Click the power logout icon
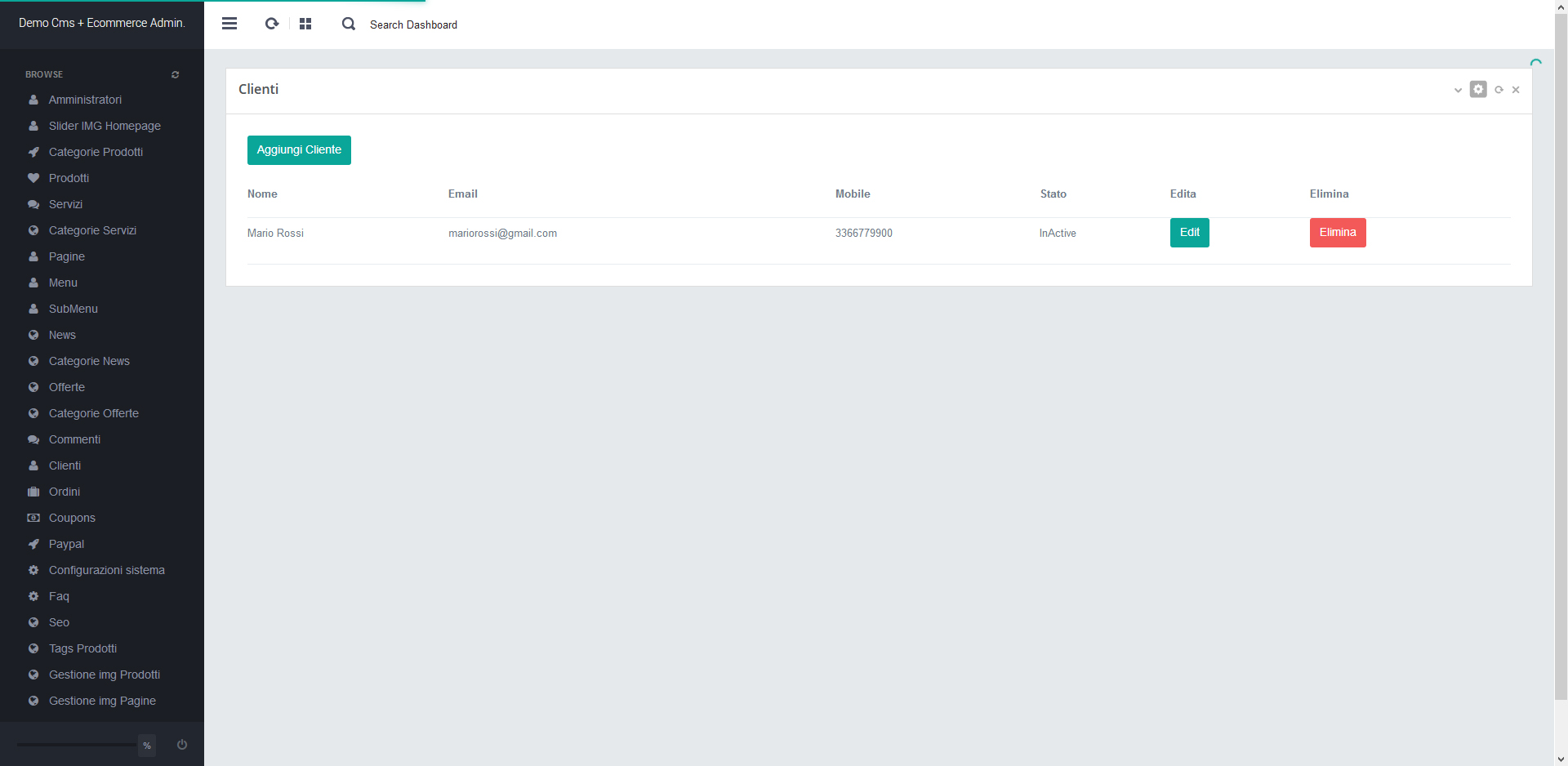Viewport: 1568px width, 766px height. coord(182,745)
